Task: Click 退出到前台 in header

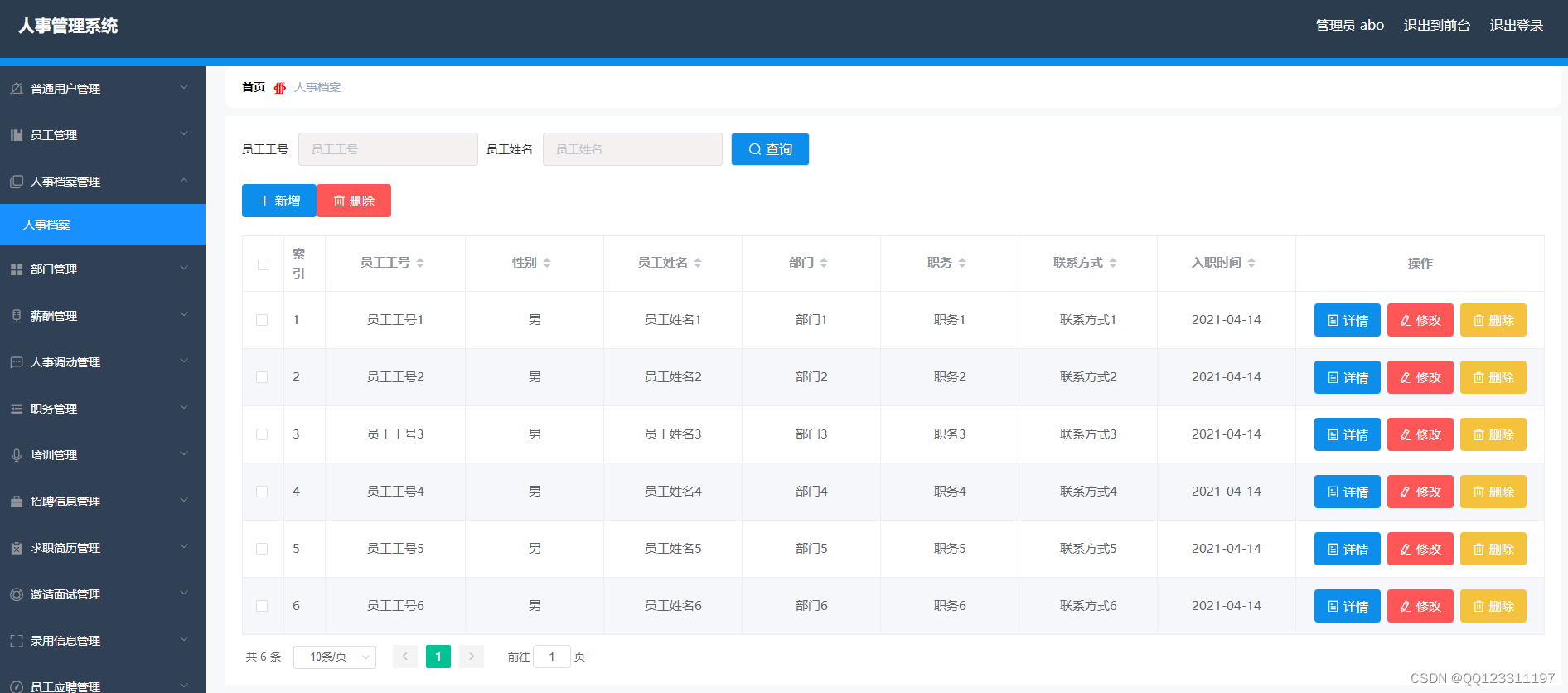Action: (1437, 26)
